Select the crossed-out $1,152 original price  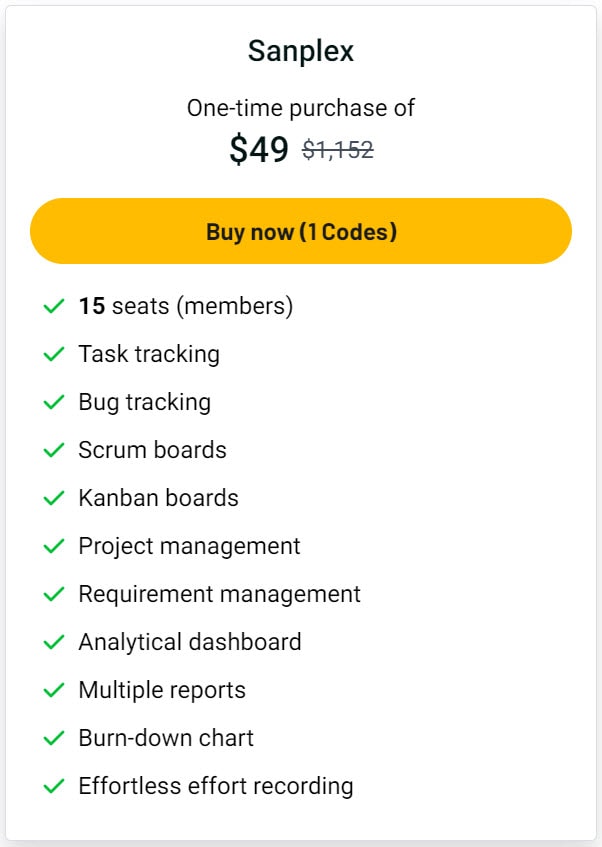(337, 149)
